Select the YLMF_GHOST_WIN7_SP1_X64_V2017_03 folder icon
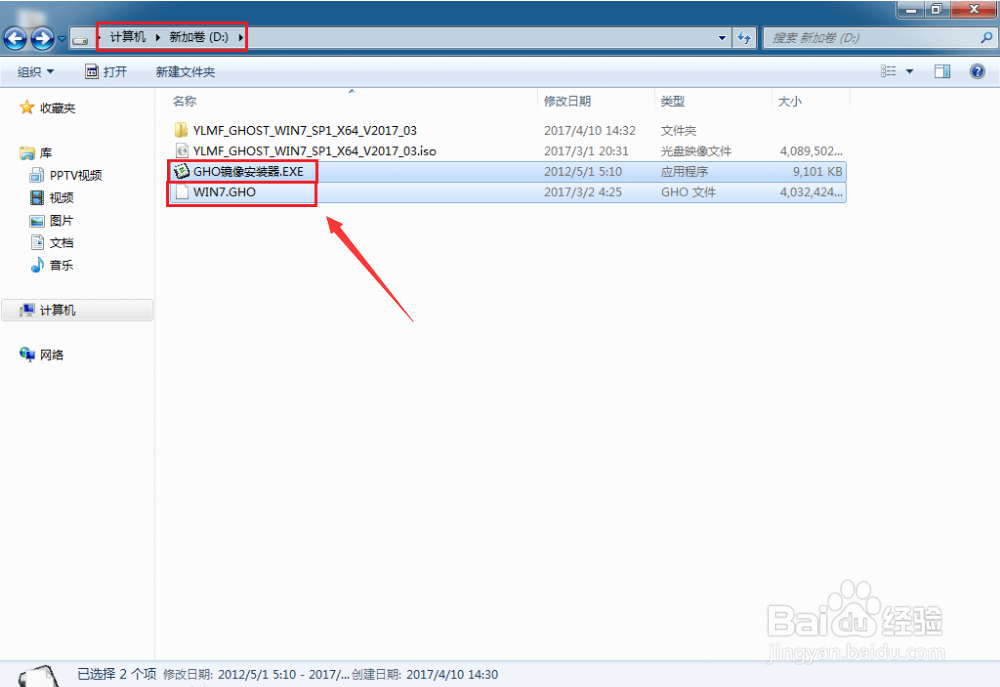This screenshot has height=687, width=1000. 181,130
